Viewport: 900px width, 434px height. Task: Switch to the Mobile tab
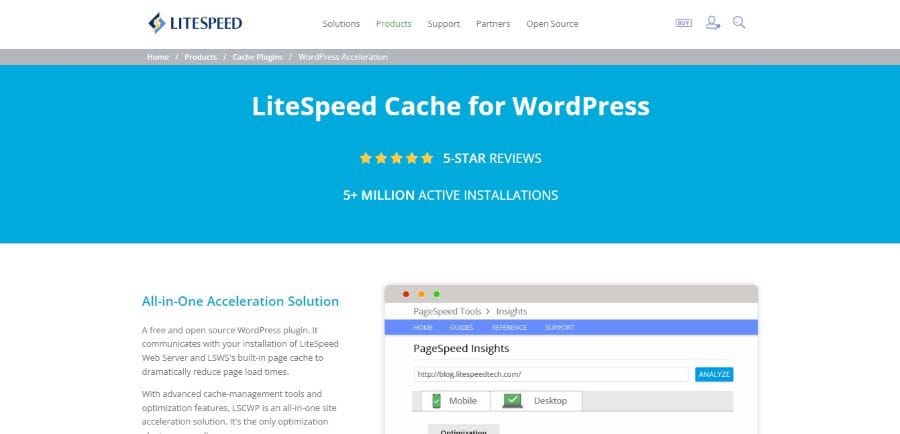click(x=456, y=401)
